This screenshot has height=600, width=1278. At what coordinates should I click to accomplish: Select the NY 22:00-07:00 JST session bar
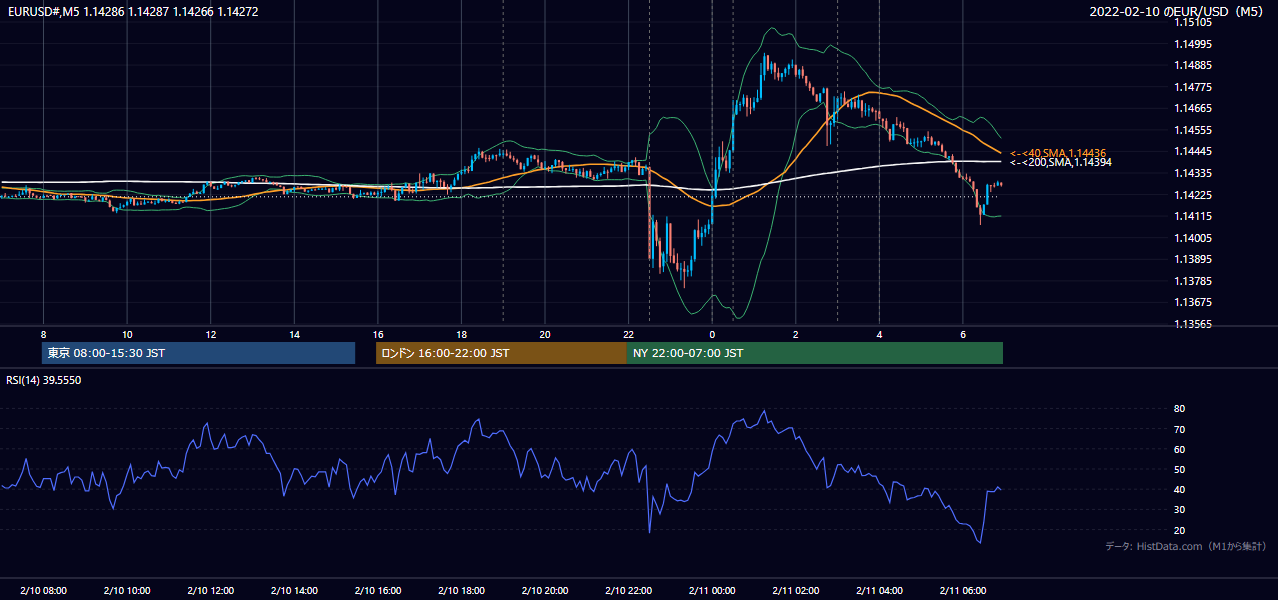tap(815, 353)
